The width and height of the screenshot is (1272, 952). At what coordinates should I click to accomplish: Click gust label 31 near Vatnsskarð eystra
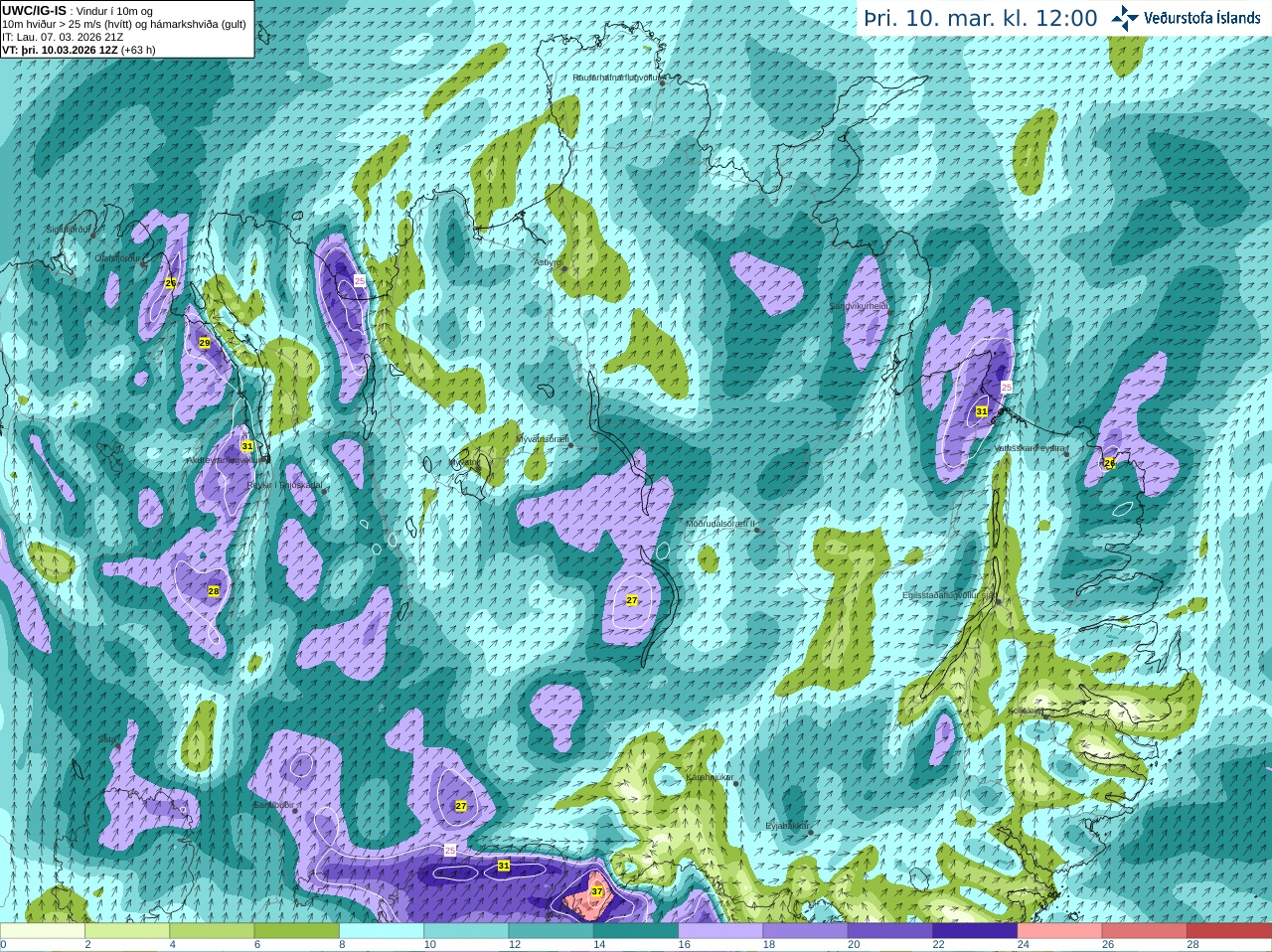(982, 411)
